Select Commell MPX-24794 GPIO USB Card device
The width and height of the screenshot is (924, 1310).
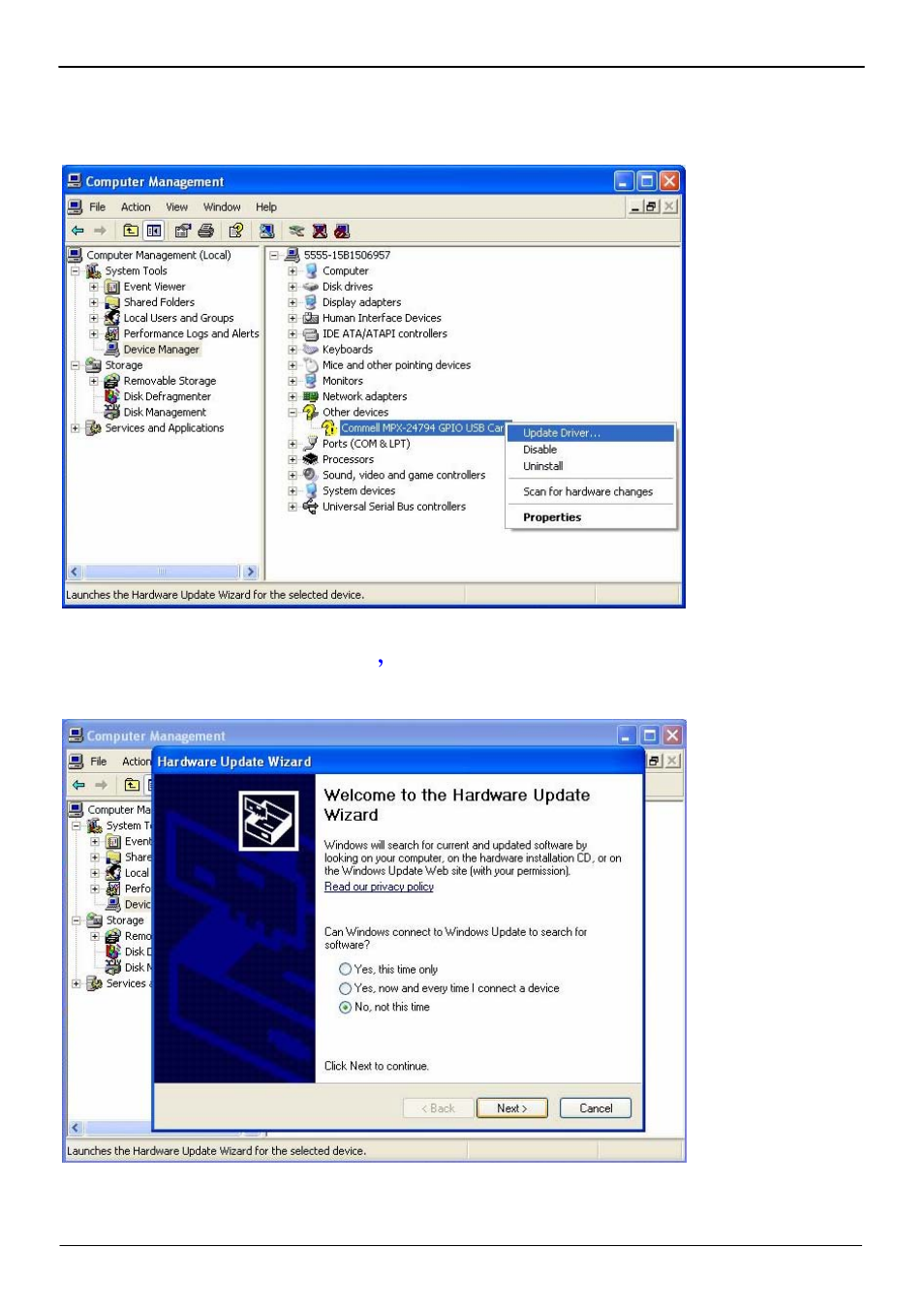pos(422,428)
